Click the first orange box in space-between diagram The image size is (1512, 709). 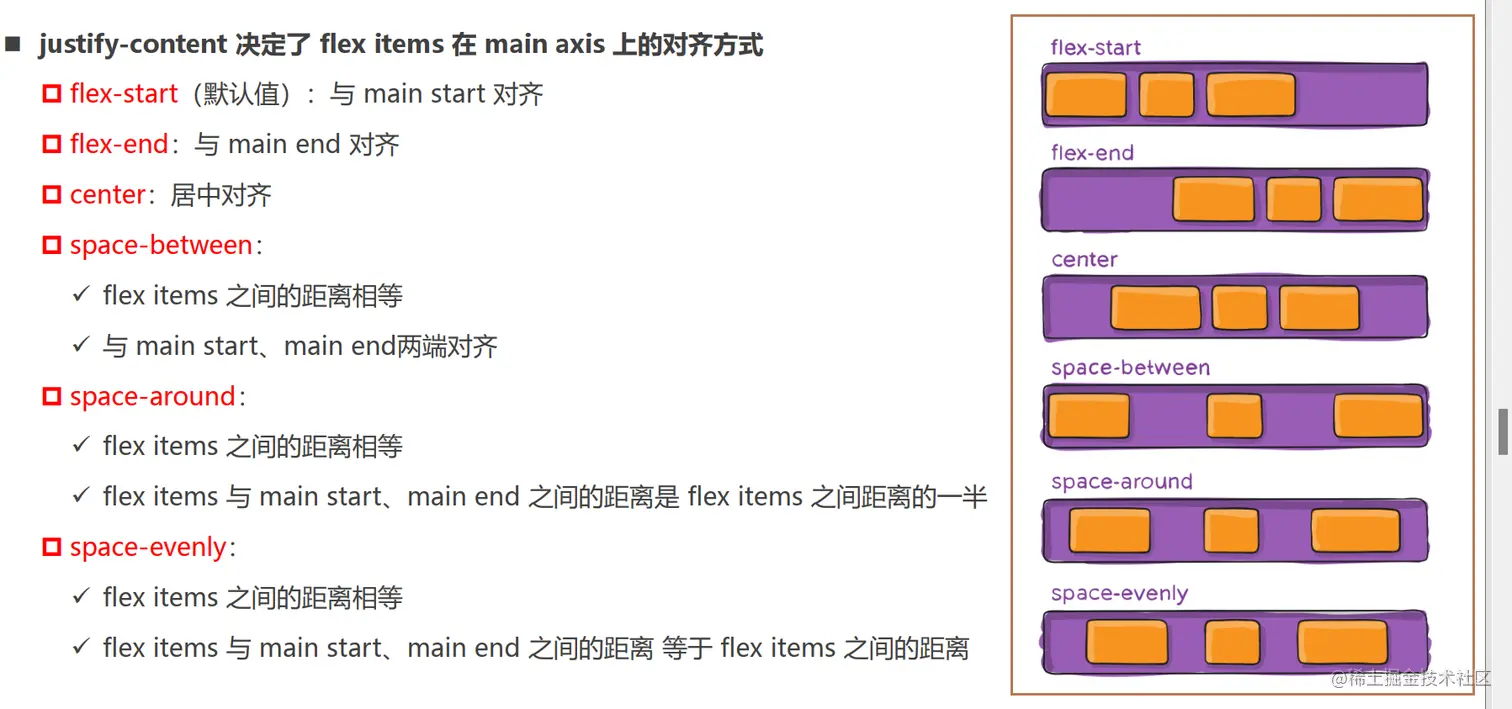[x=1087, y=416]
